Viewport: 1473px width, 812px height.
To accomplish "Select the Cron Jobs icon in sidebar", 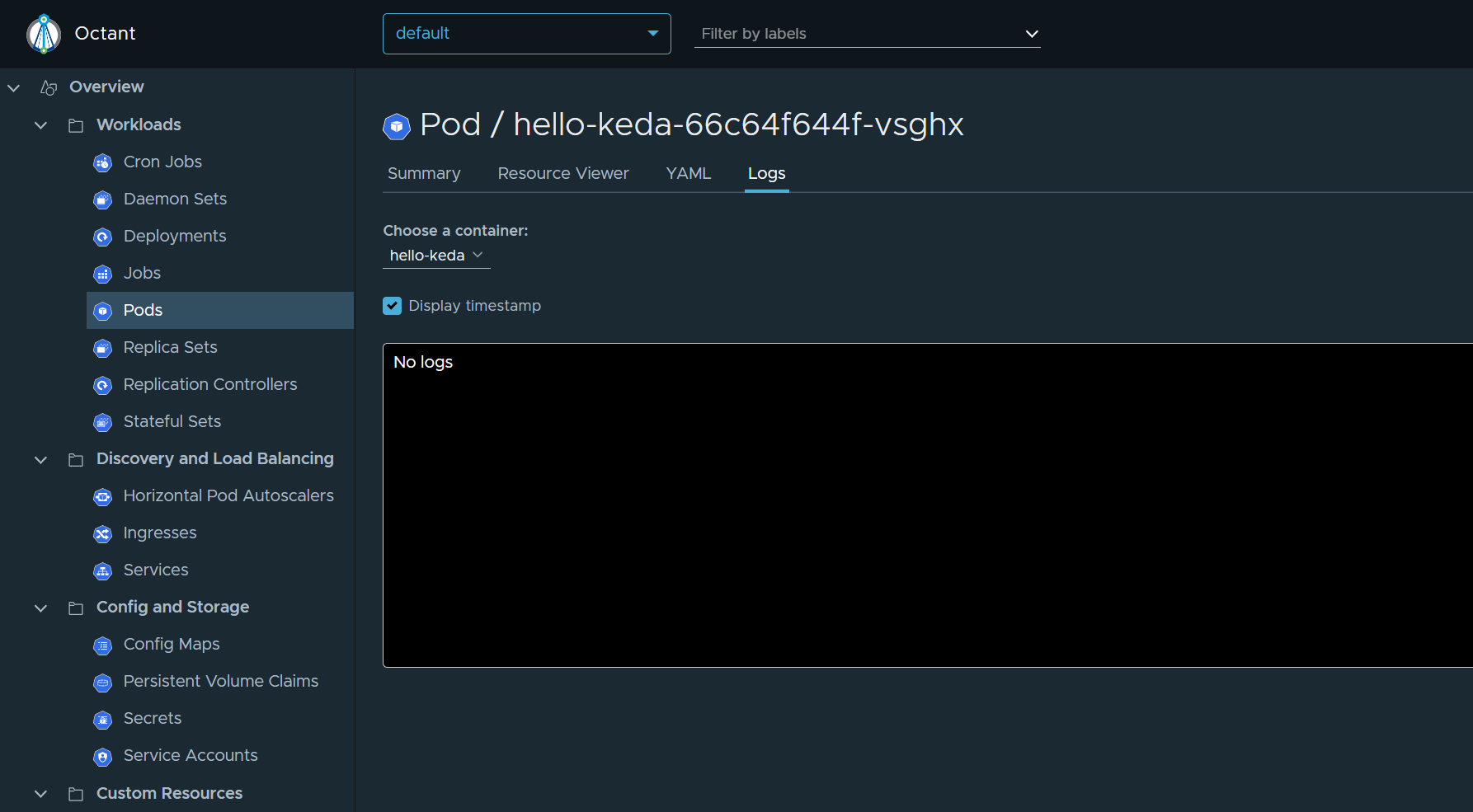I will (x=102, y=162).
